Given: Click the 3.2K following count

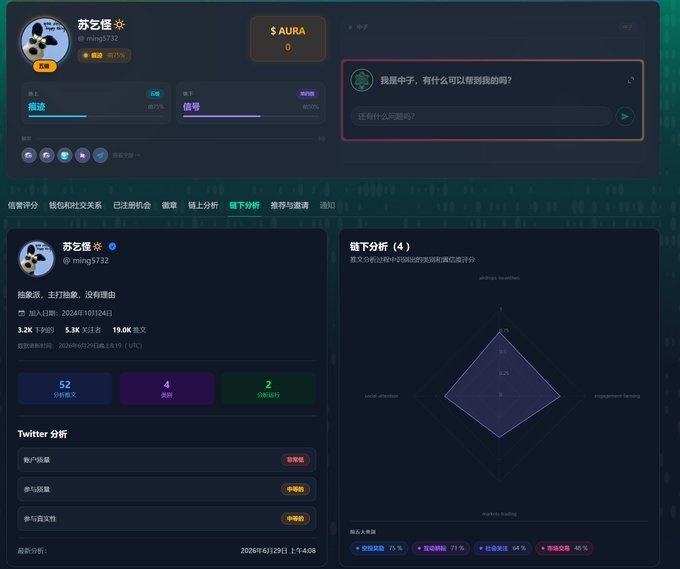Looking at the screenshot, I should [x=36, y=330].
